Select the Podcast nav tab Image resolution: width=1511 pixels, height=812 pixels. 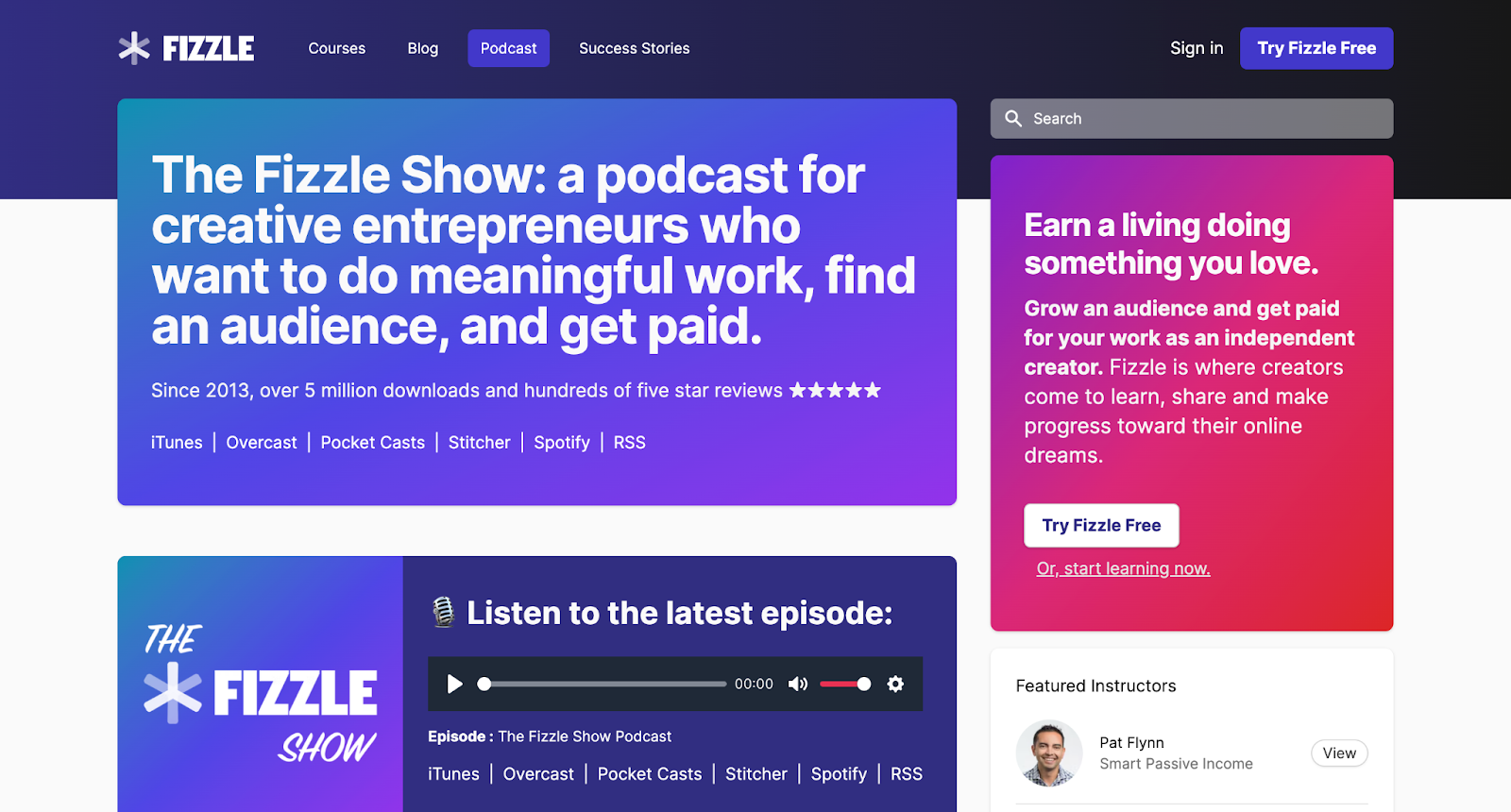pos(509,48)
